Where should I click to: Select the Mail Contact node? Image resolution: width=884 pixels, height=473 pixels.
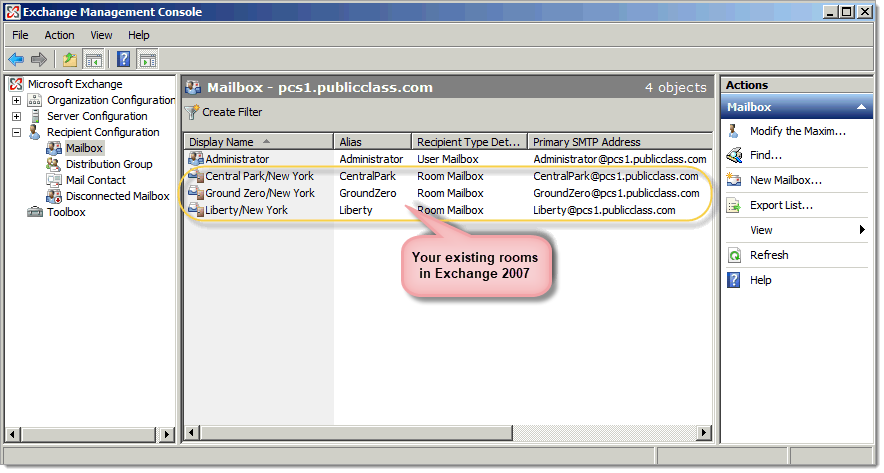[x=96, y=180]
